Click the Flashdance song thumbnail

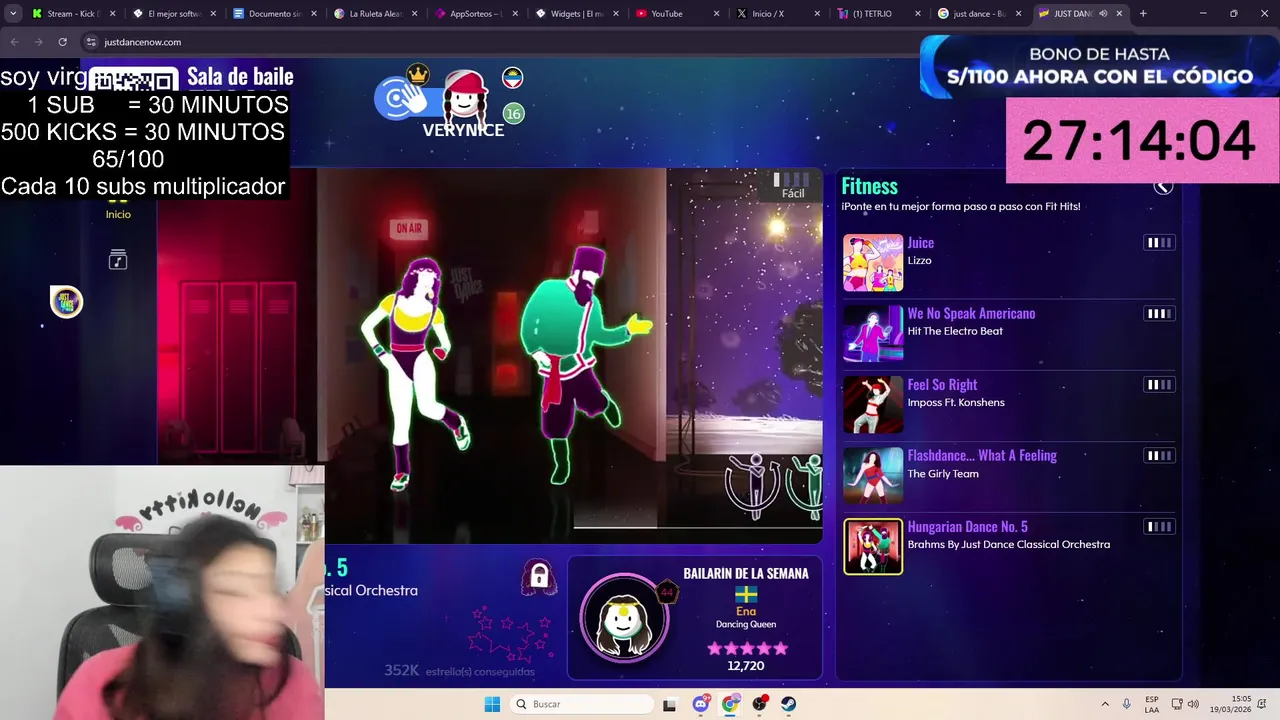click(873, 476)
